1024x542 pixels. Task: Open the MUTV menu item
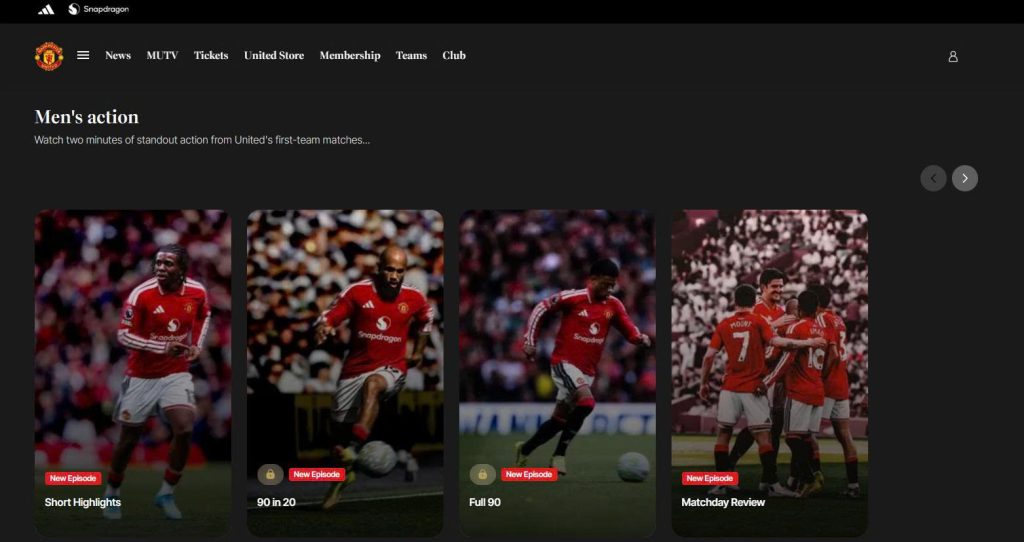[162, 56]
